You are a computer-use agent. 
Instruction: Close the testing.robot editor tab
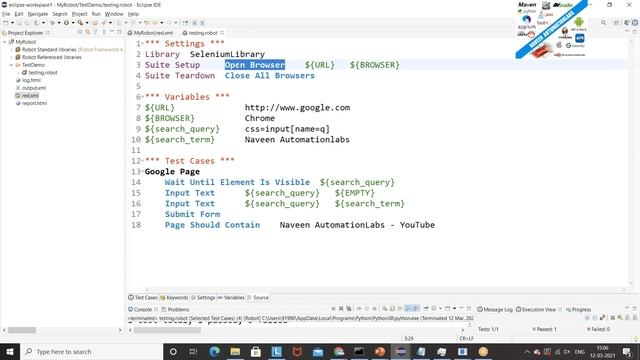(222, 33)
